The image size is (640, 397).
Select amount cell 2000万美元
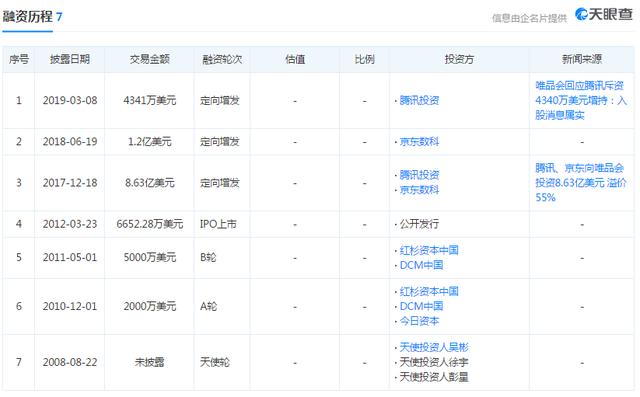(150, 306)
